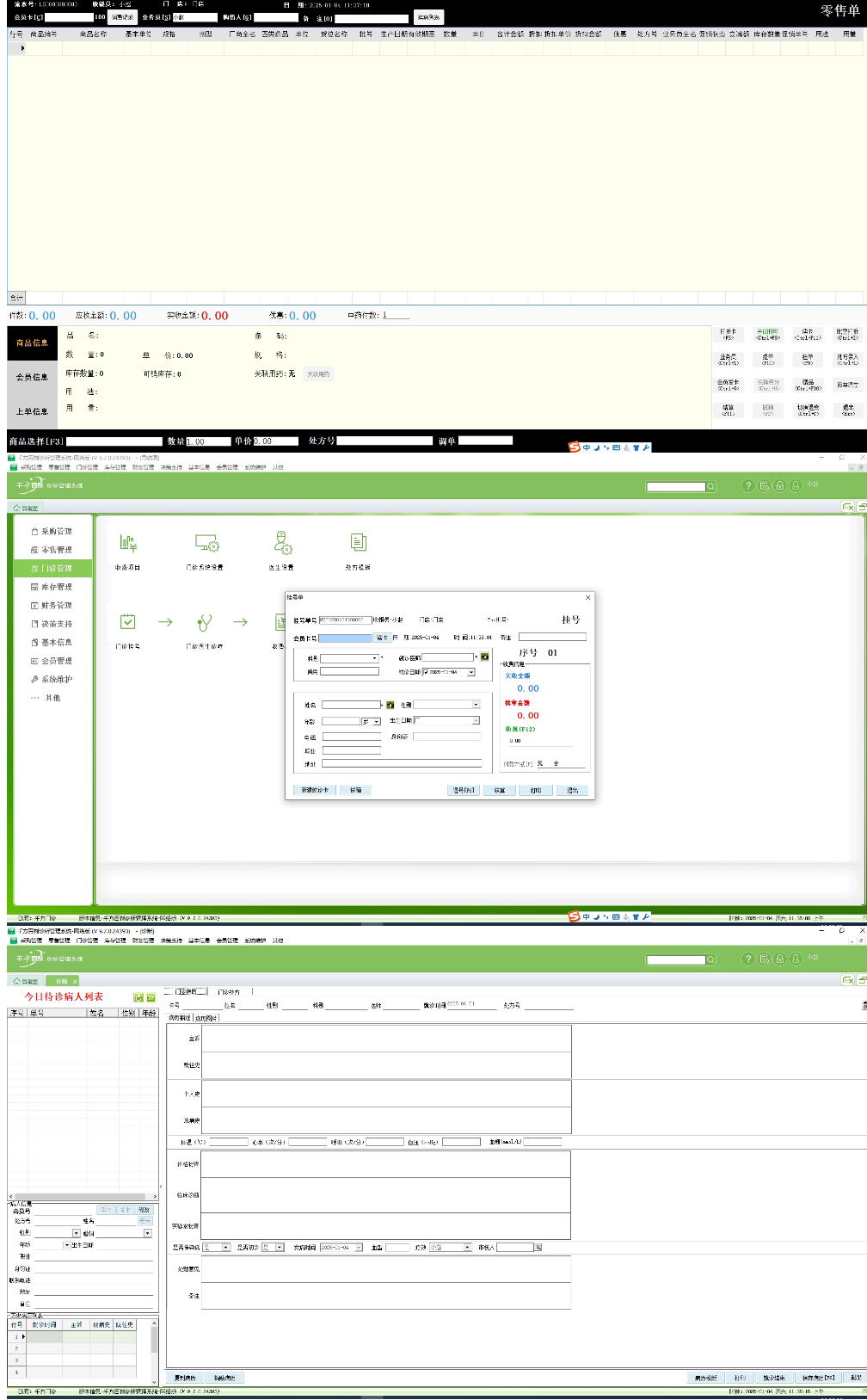The width and height of the screenshot is (867, 1400).
Task: Select 库存管理 in the navigation sidebar
Action: pyautogui.click(x=52, y=587)
